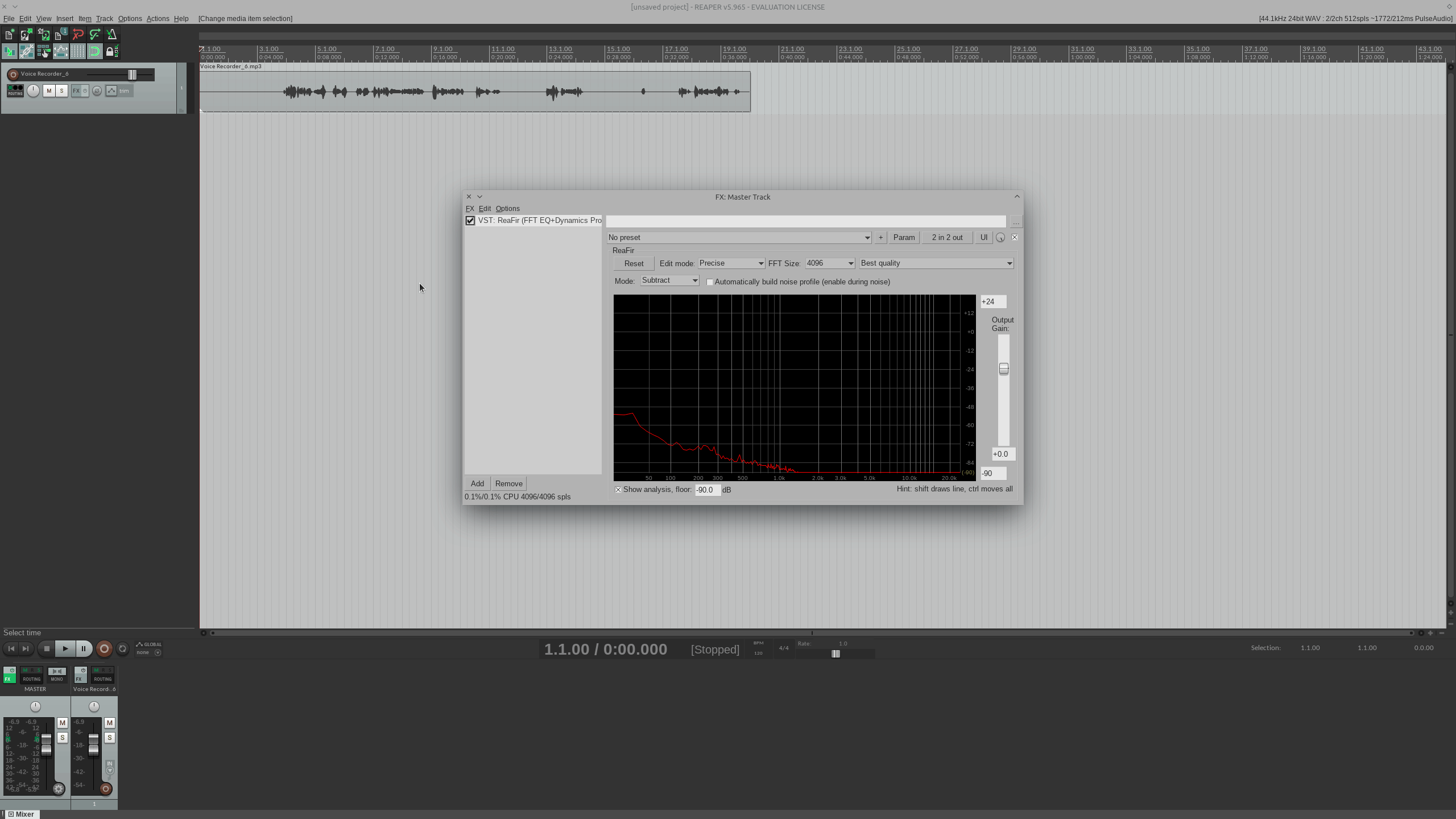Open the Options menu in the FX window
Viewport: 1456px width, 819px height.
coord(507,208)
